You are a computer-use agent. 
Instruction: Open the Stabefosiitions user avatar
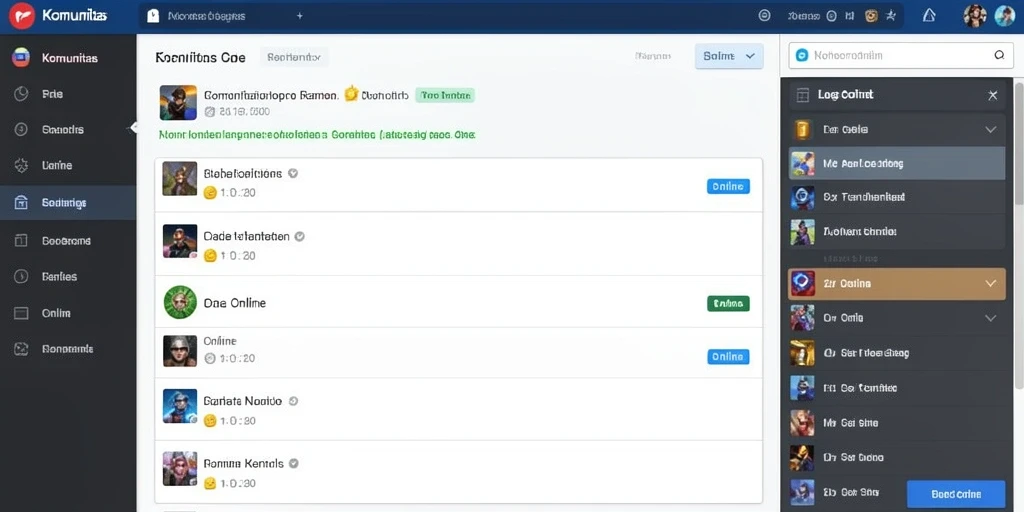(180, 179)
